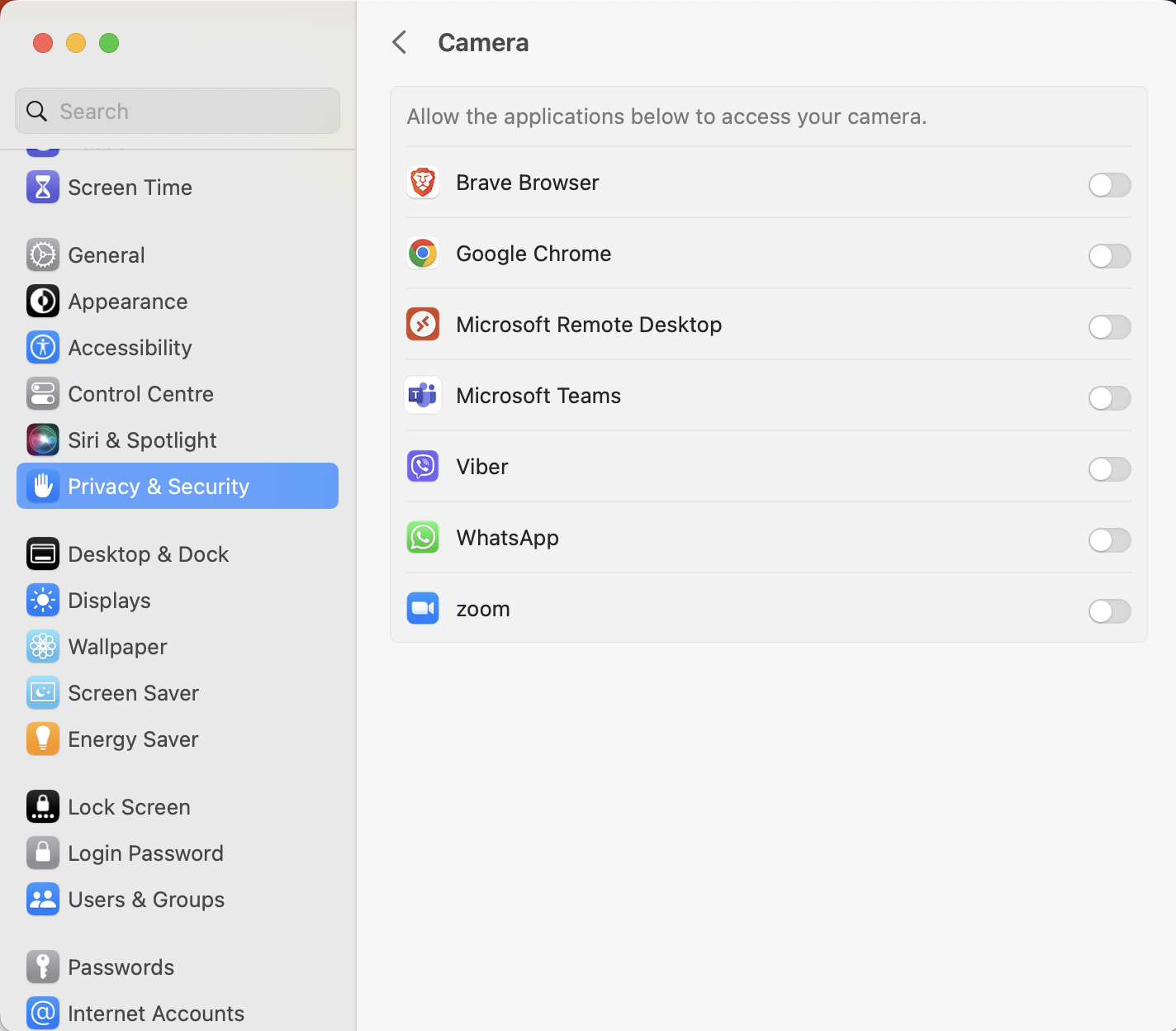Click the Google Chrome icon

pyautogui.click(x=422, y=254)
